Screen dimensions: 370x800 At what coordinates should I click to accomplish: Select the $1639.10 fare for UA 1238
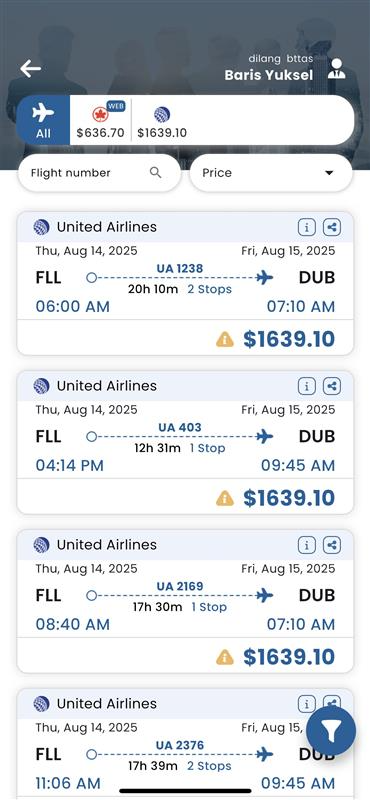(x=289, y=339)
